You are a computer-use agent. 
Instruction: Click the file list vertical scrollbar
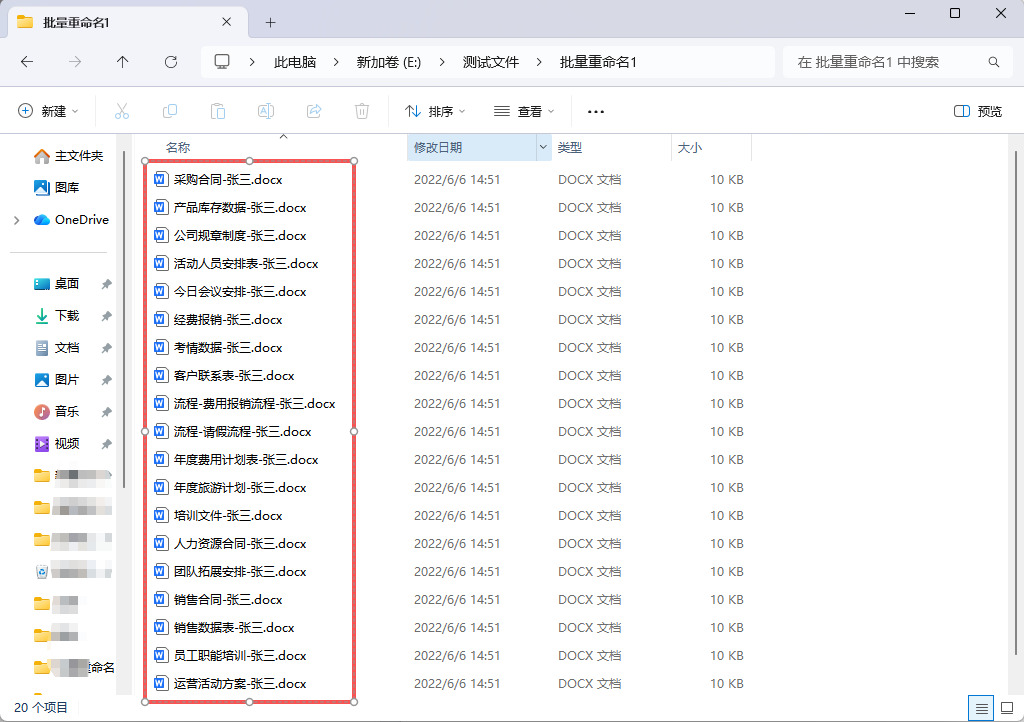click(x=1016, y=401)
